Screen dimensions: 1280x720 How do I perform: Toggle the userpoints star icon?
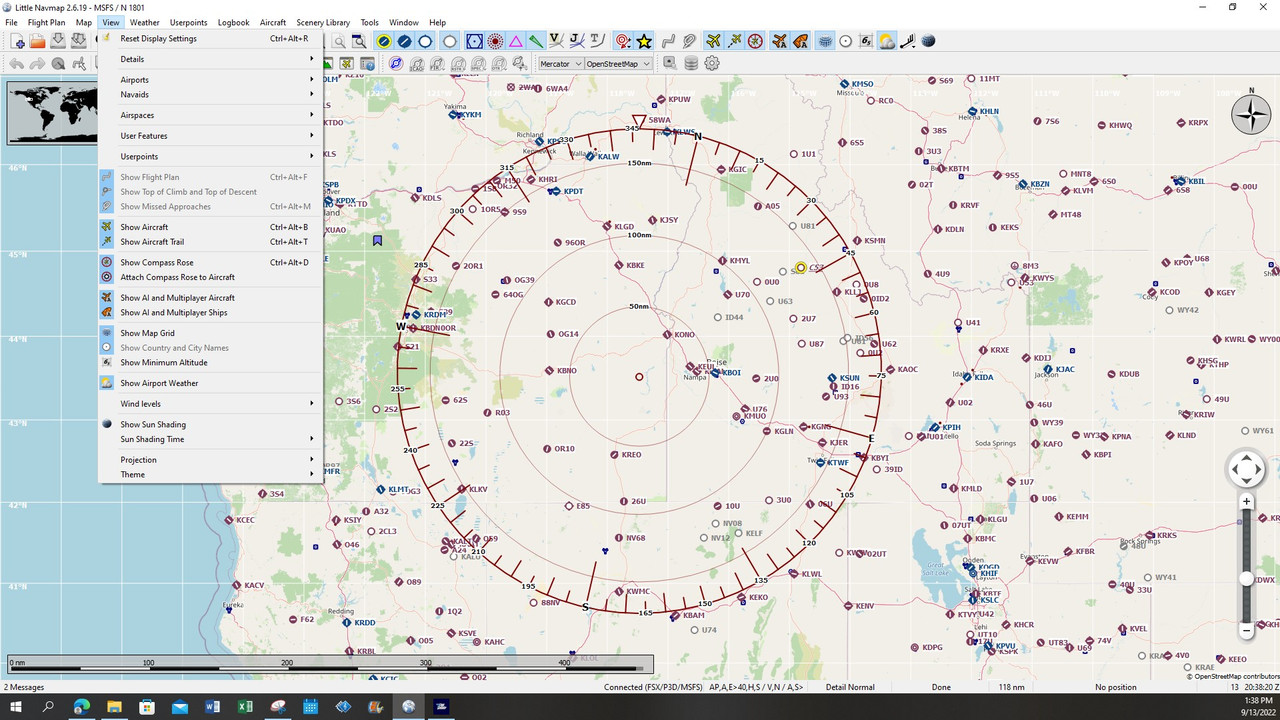pos(642,41)
